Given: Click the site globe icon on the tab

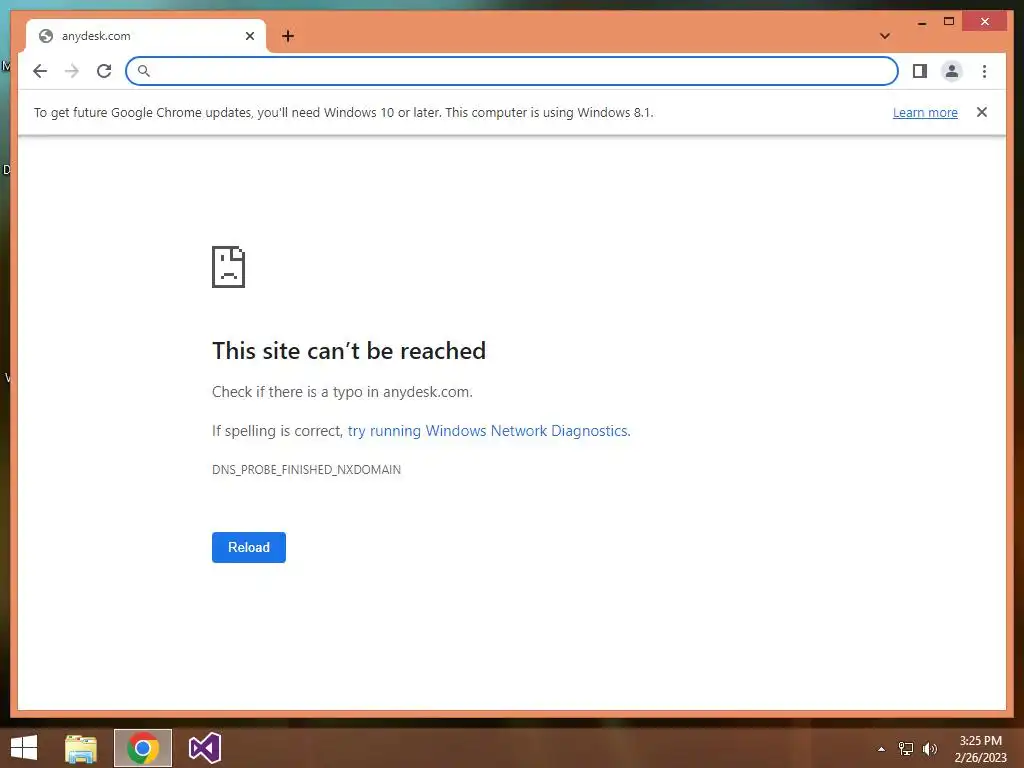Looking at the screenshot, I should (x=46, y=36).
